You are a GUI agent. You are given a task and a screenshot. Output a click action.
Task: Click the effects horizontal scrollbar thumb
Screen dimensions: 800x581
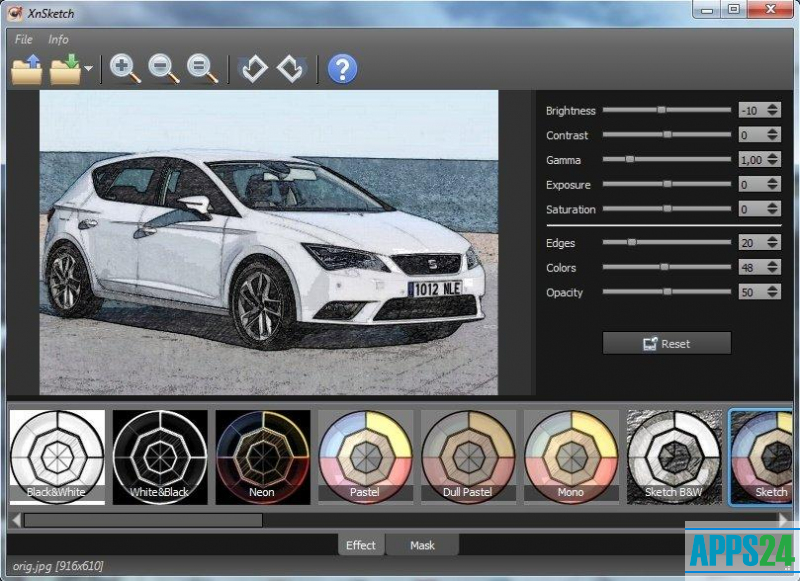coord(143,520)
